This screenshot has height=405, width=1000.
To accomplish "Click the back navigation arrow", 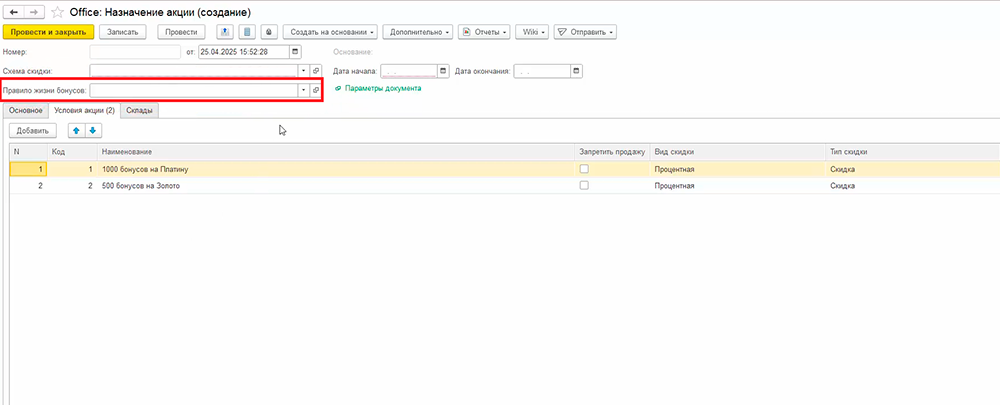I will [x=14, y=11].
